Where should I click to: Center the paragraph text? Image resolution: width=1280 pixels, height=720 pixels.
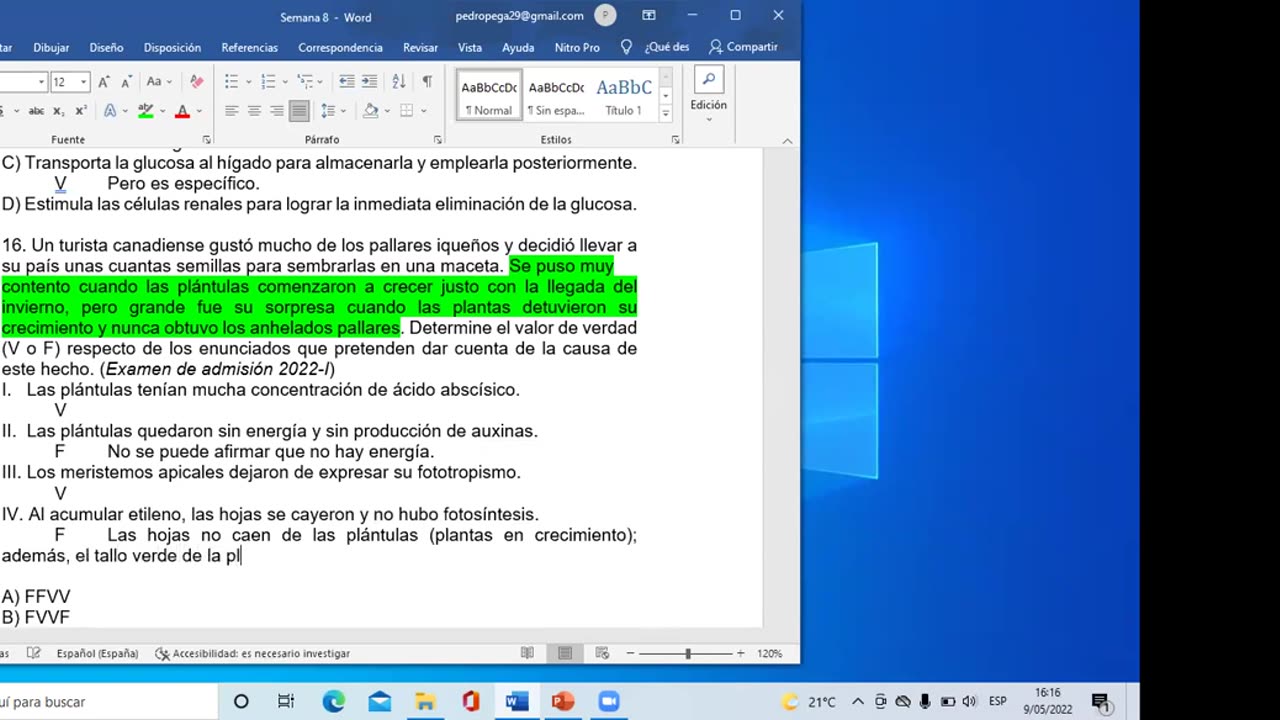[254, 111]
